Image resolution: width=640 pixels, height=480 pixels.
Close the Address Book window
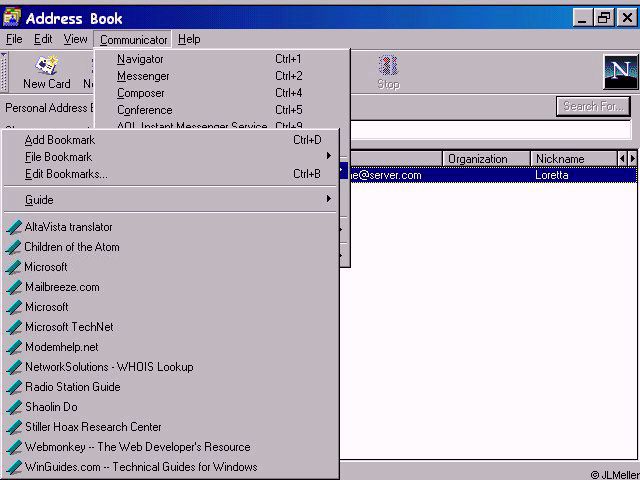[x=627, y=18]
